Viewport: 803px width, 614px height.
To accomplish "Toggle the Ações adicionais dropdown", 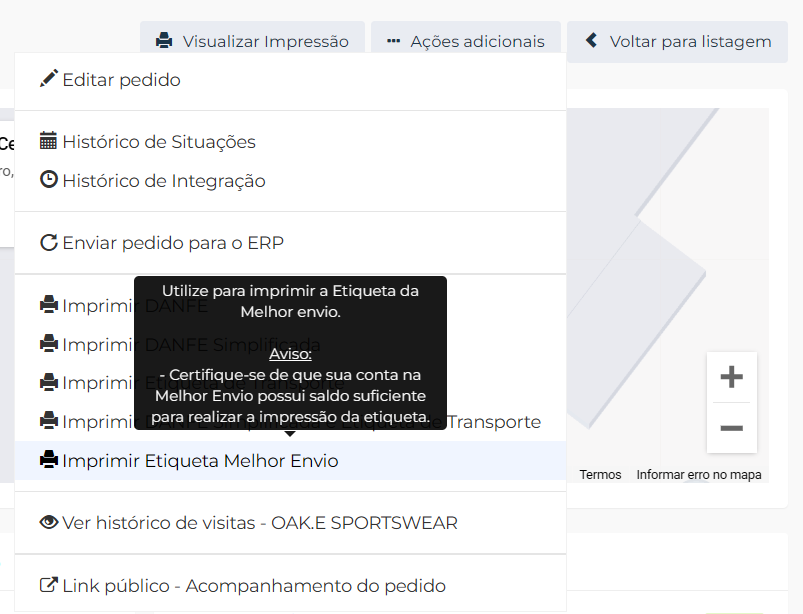I will (x=466, y=41).
